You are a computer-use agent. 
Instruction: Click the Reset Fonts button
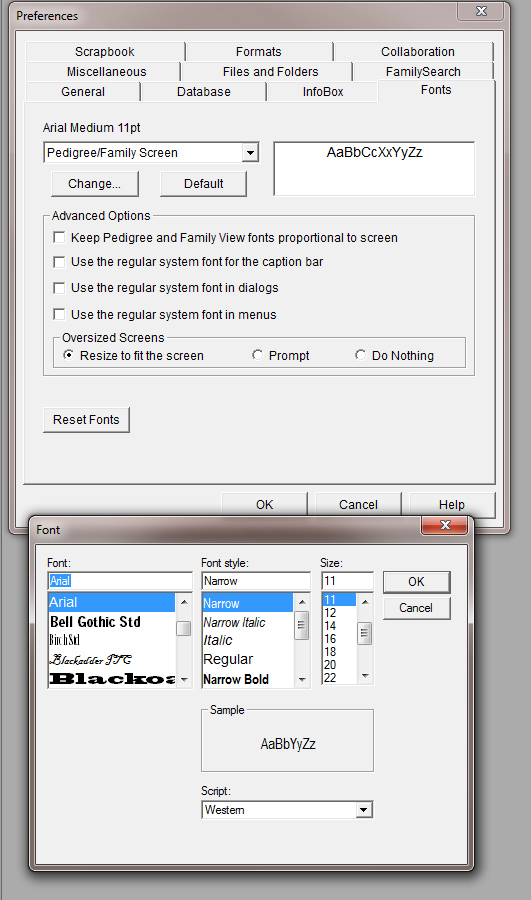[86, 420]
